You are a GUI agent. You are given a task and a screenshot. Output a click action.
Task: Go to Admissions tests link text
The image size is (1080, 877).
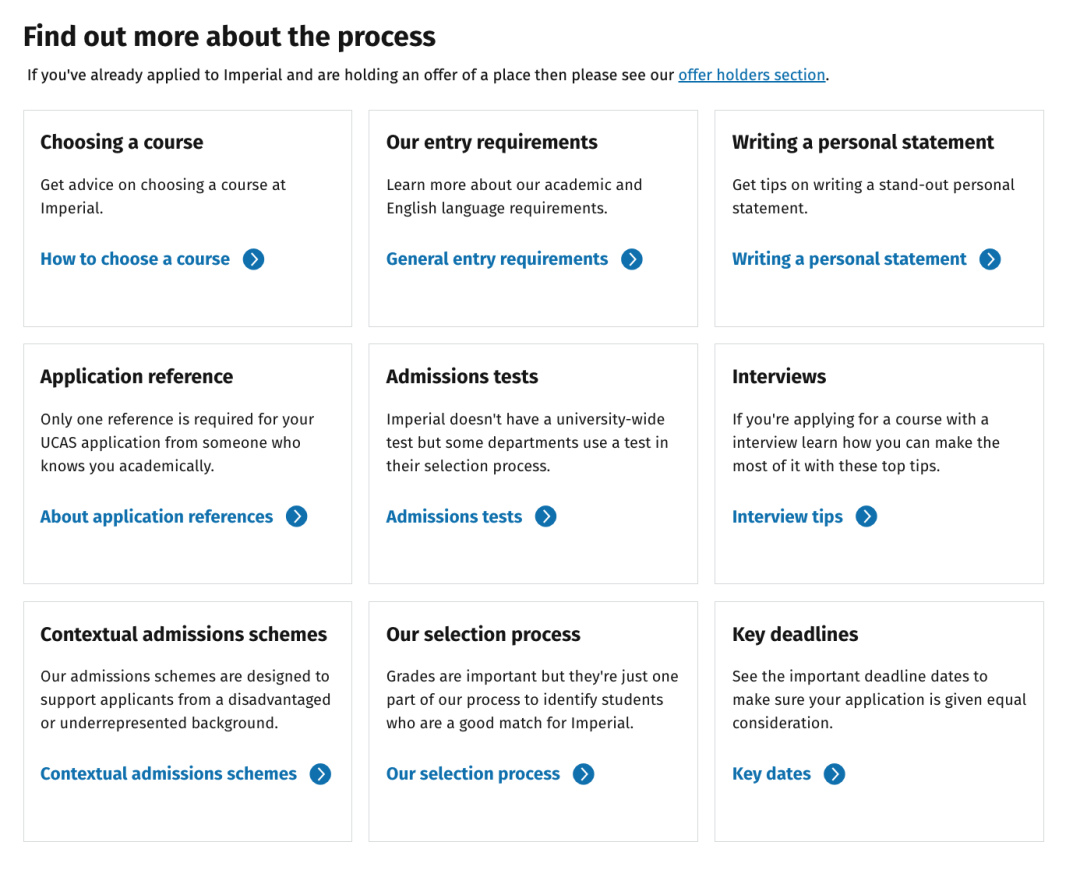pos(454,517)
